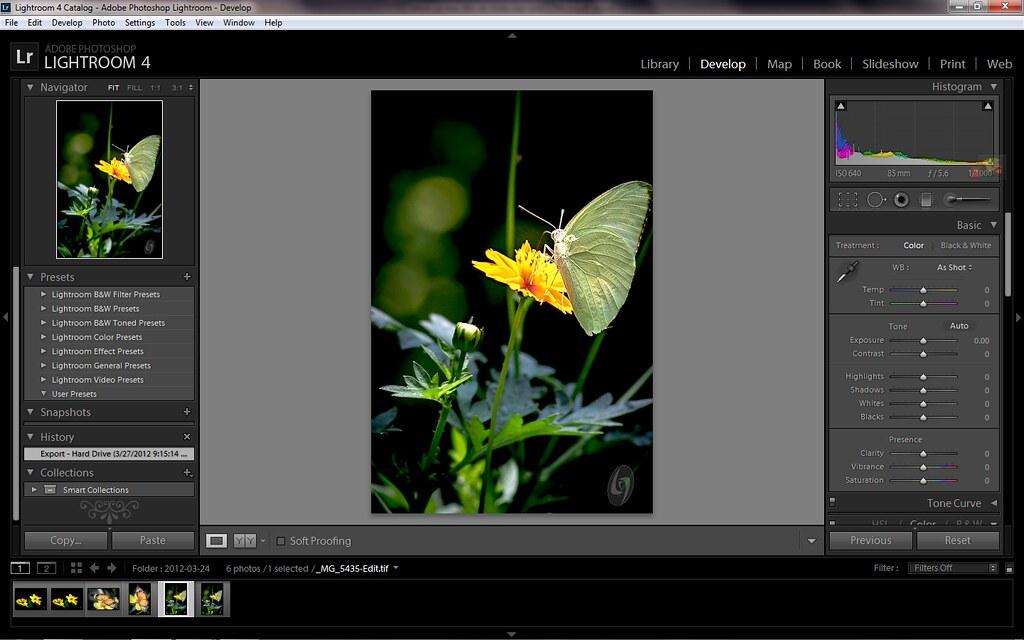The image size is (1024, 640).
Task: Hide the left panel group arrow
Action: pos(5,317)
